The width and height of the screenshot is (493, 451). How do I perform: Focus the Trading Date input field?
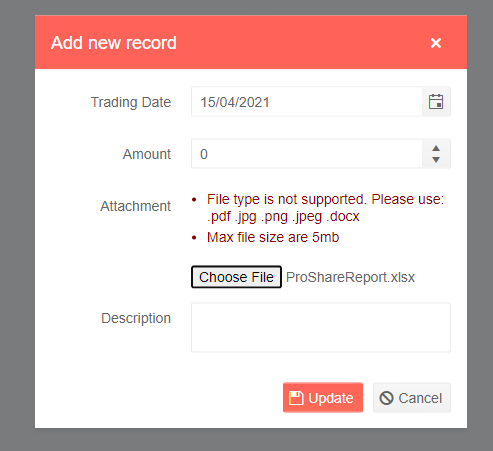(x=307, y=102)
